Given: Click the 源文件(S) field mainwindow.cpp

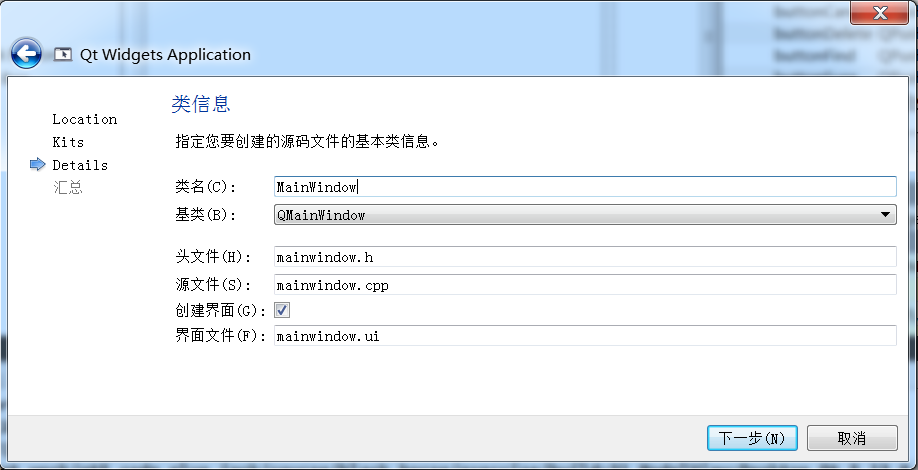Looking at the screenshot, I should pyautogui.click(x=585, y=285).
